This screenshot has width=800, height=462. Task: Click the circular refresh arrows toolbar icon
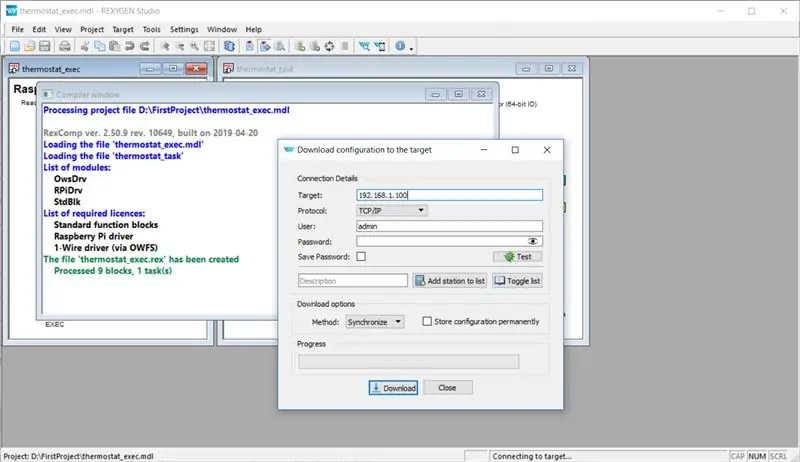[330, 46]
